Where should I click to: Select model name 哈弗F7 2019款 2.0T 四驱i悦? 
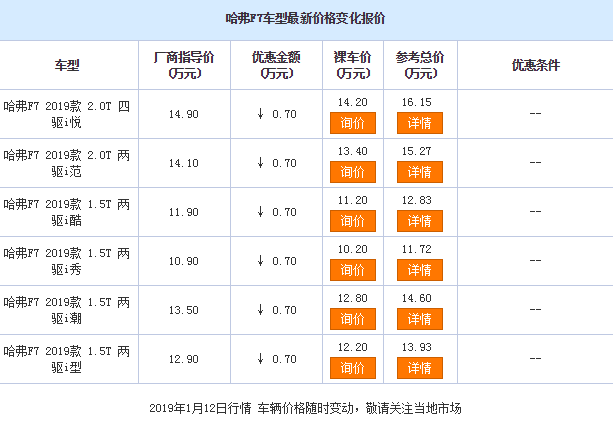click(66, 114)
